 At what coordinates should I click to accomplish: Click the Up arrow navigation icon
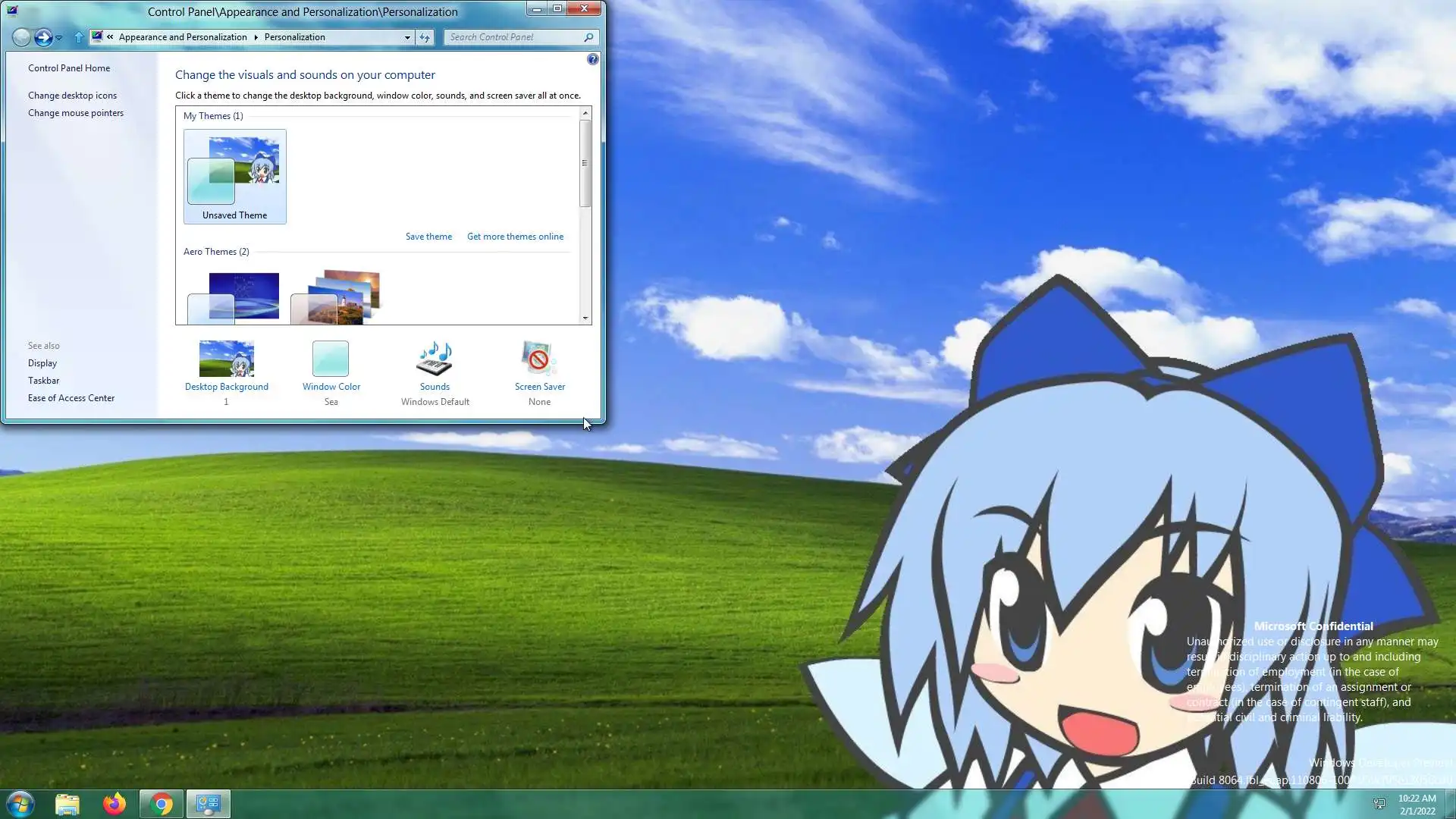(x=79, y=37)
